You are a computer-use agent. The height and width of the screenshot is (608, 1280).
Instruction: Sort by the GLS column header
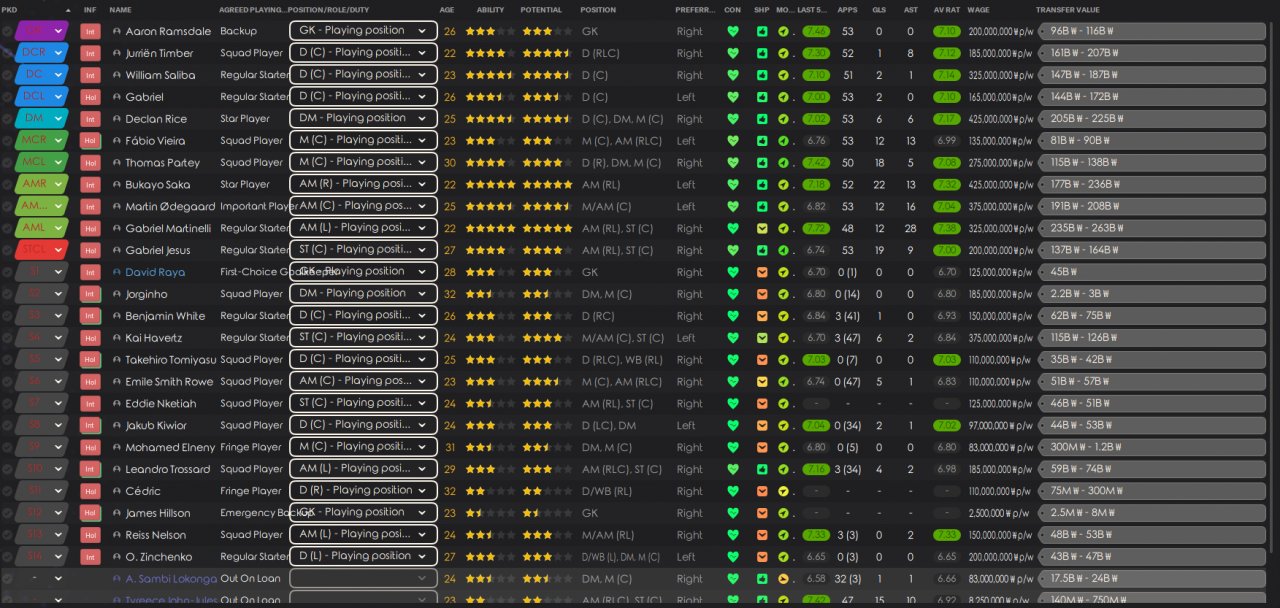tap(879, 10)
